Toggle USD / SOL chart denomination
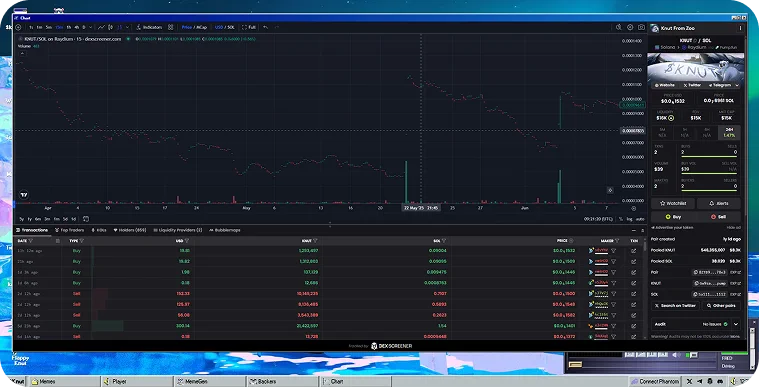The image size is (759, 387). point(225,28)
